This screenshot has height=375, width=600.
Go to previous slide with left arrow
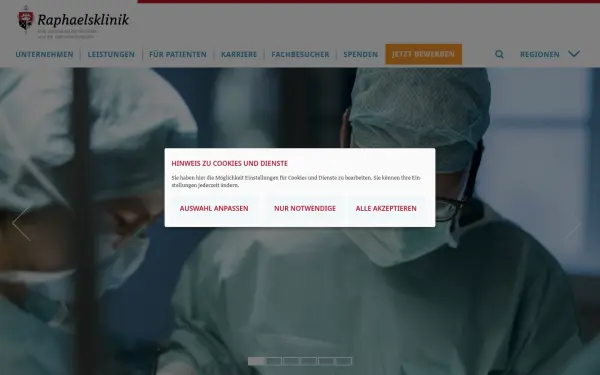tap(21, 224)
